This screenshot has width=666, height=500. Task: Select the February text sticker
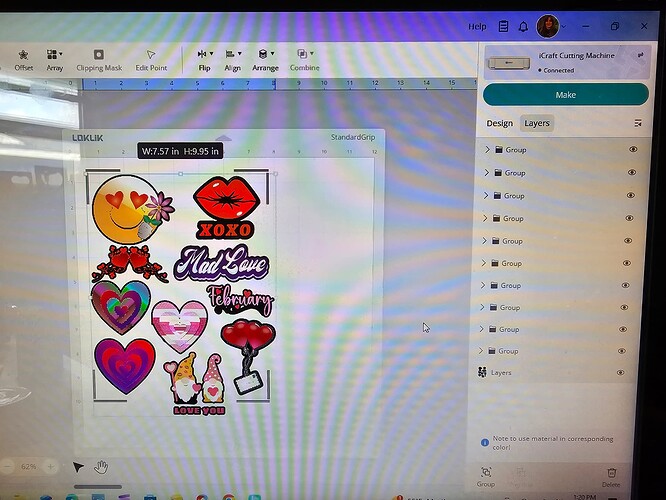[241, 300]
